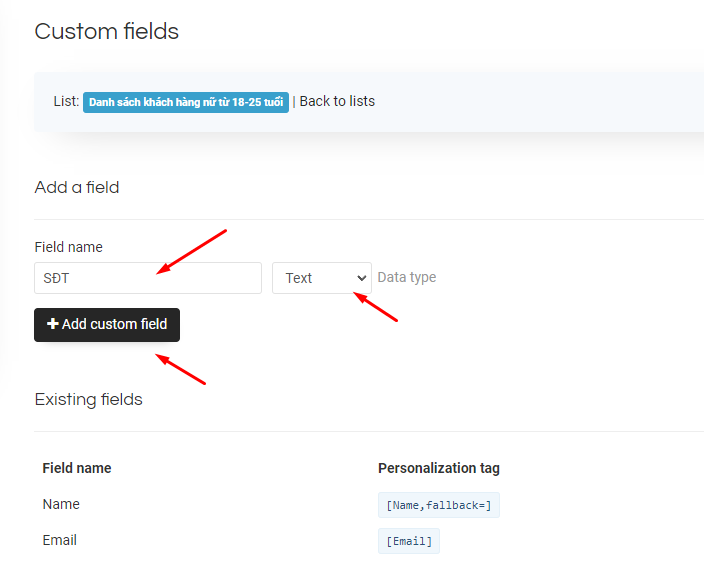Click the Field name column header
Screen dimensions: 704x583
[x=77, y=468]
